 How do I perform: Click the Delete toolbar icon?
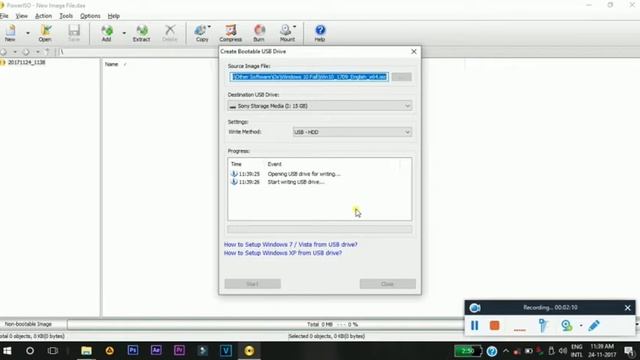click(x=169, y=33)
